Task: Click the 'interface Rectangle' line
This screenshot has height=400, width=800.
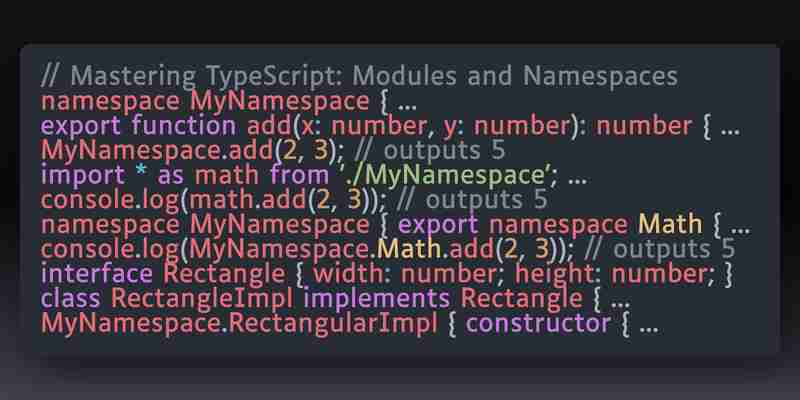Action: pyautogui.click(x=387, y=274)
